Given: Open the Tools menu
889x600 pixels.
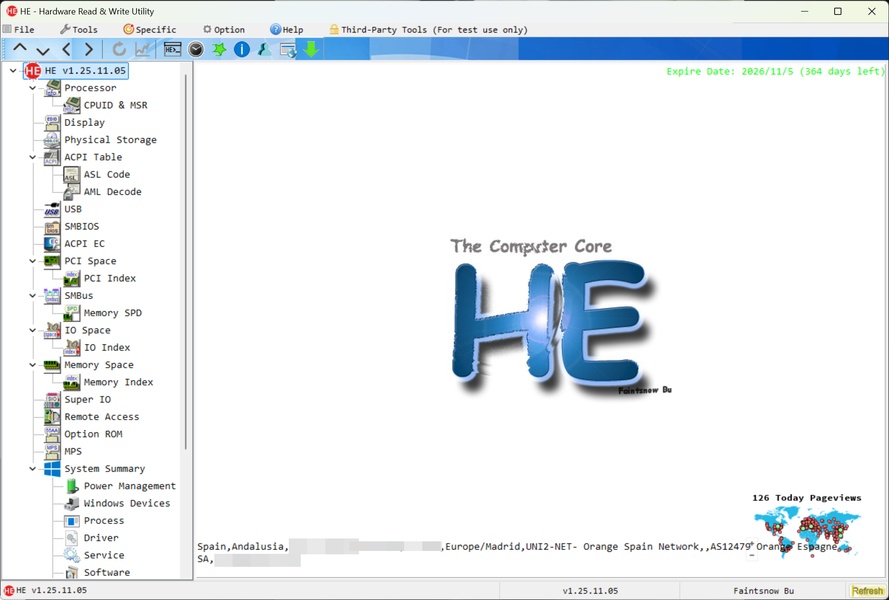Looking at the screenshot, I should tap(78, 30).
